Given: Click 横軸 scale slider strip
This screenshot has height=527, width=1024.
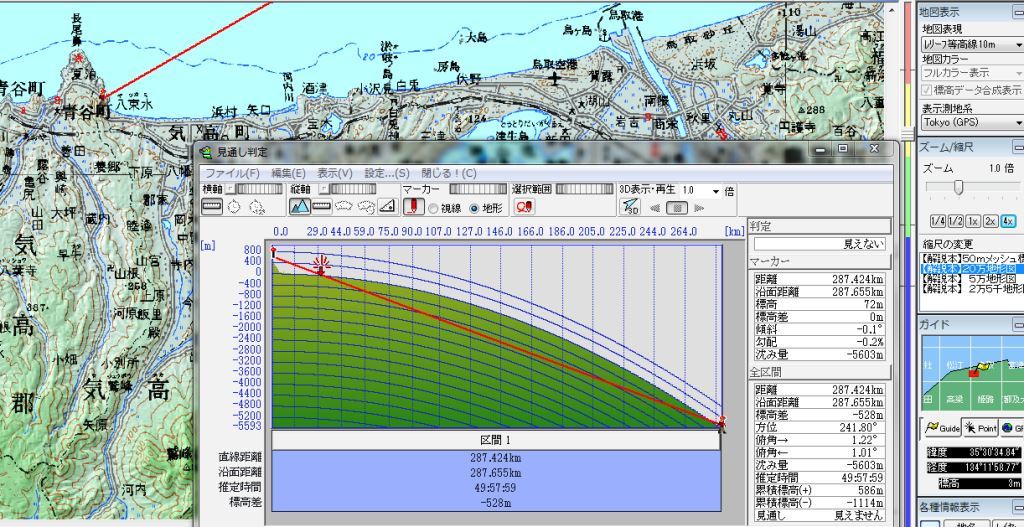Looking at the screenshot, I should 259,189.
